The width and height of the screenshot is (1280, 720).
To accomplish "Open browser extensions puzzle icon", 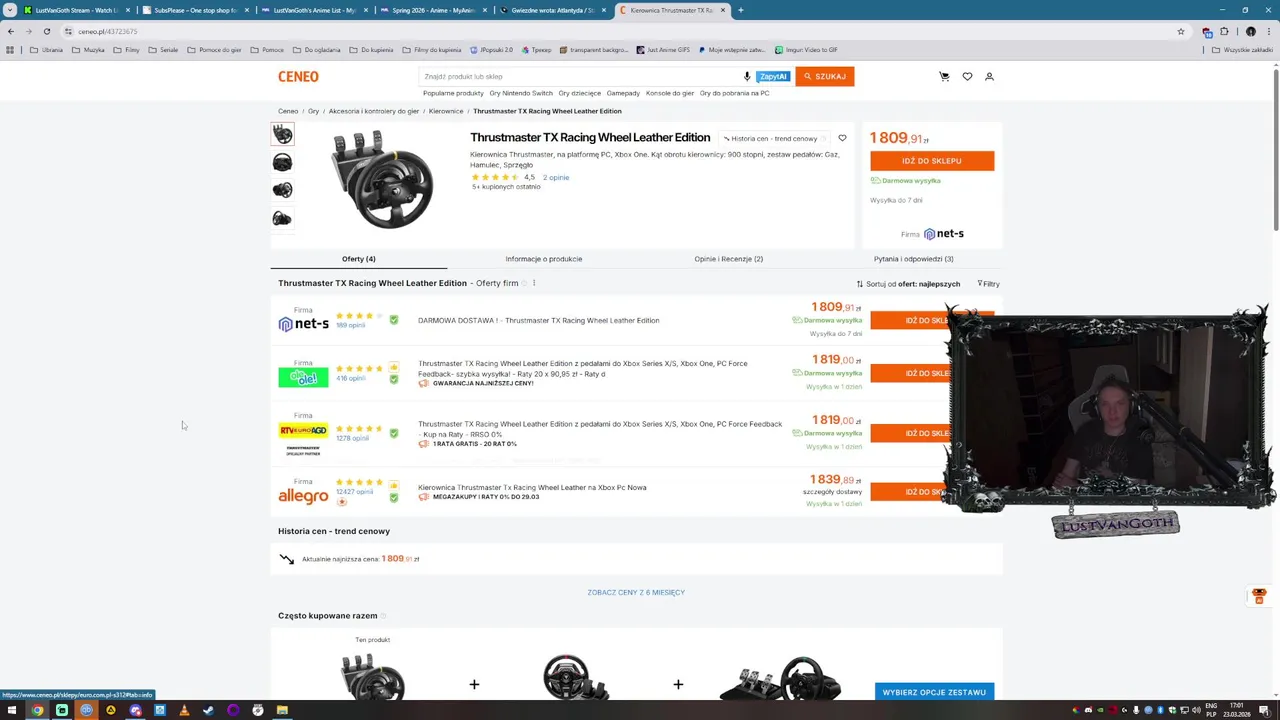I will tap(1224, 31).
